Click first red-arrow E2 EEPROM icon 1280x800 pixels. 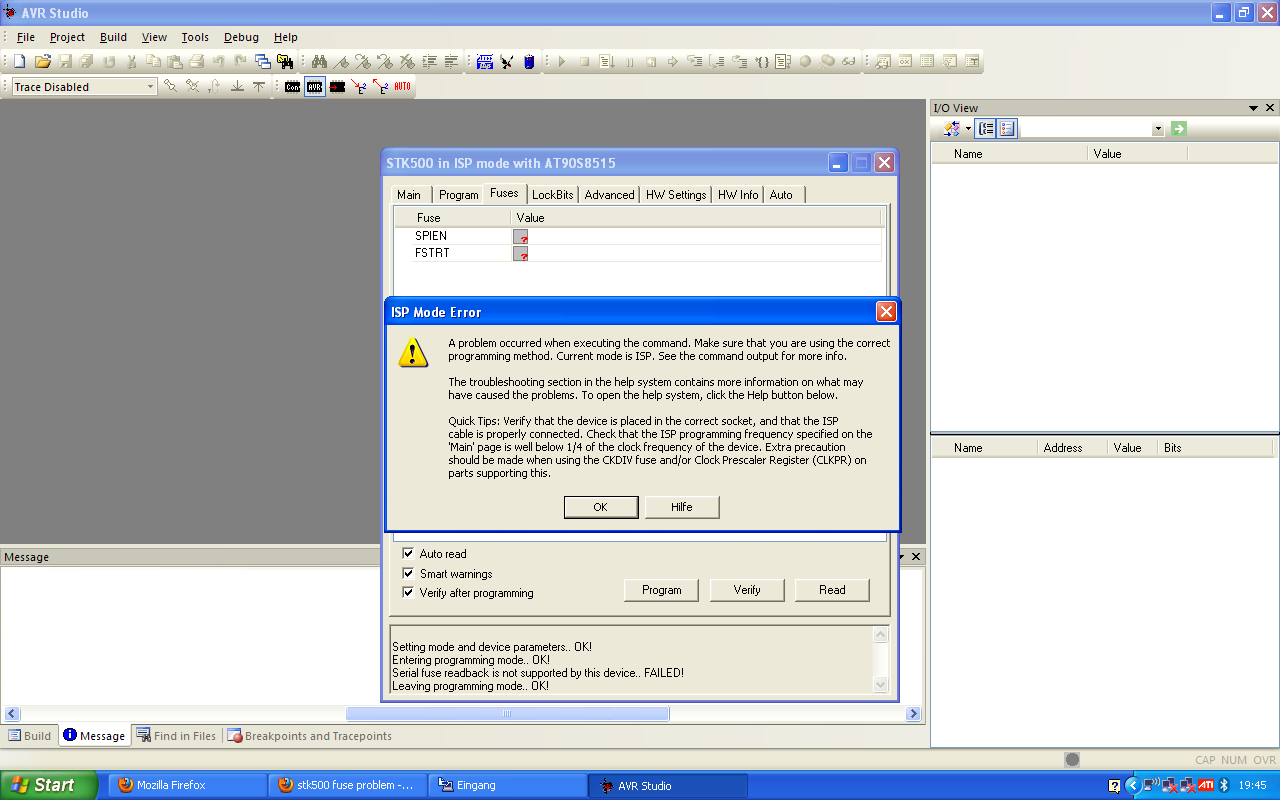click(359, 87)
